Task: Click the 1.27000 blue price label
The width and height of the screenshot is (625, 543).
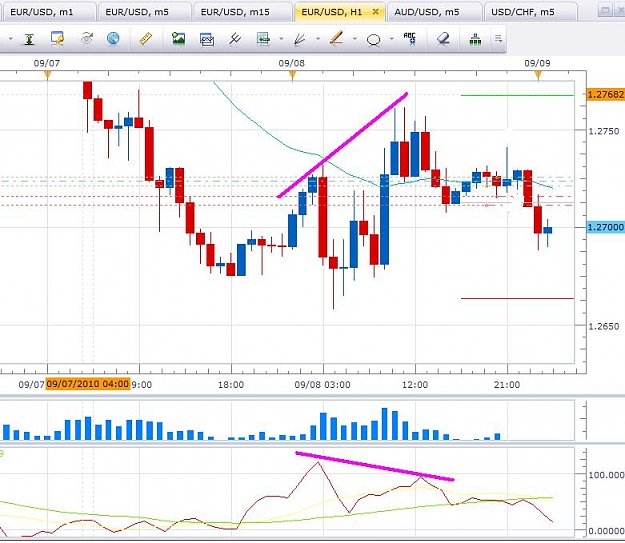Action: click(605, 227)
